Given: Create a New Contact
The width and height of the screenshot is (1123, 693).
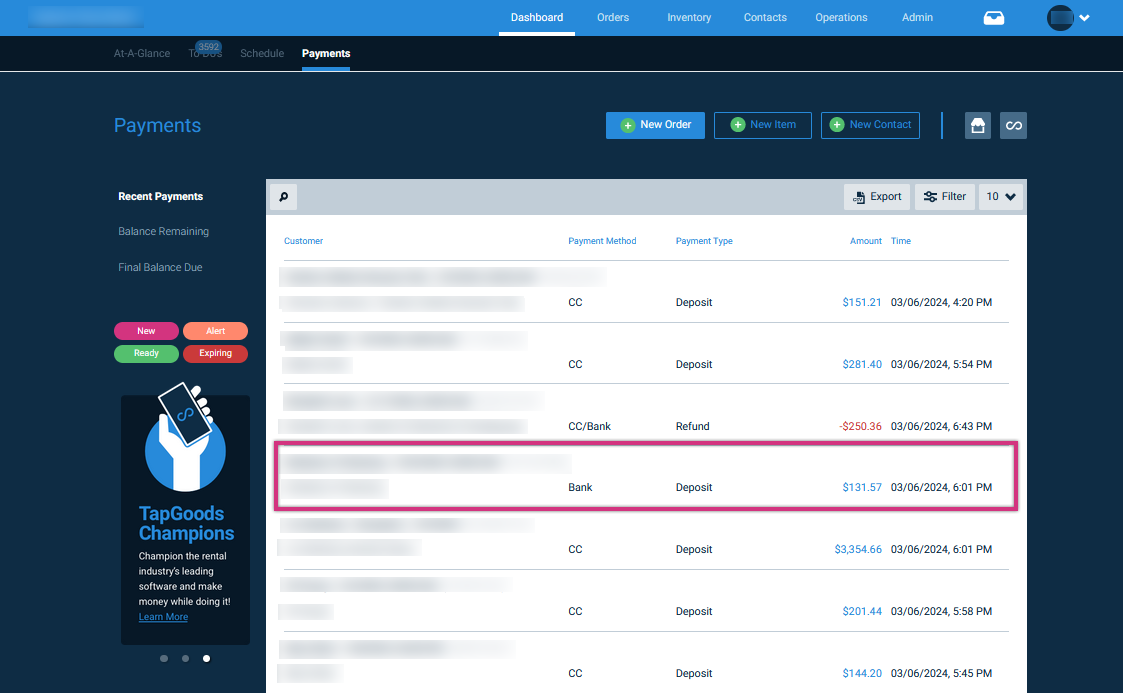Looking at the screenshot, I should (870, 125).
